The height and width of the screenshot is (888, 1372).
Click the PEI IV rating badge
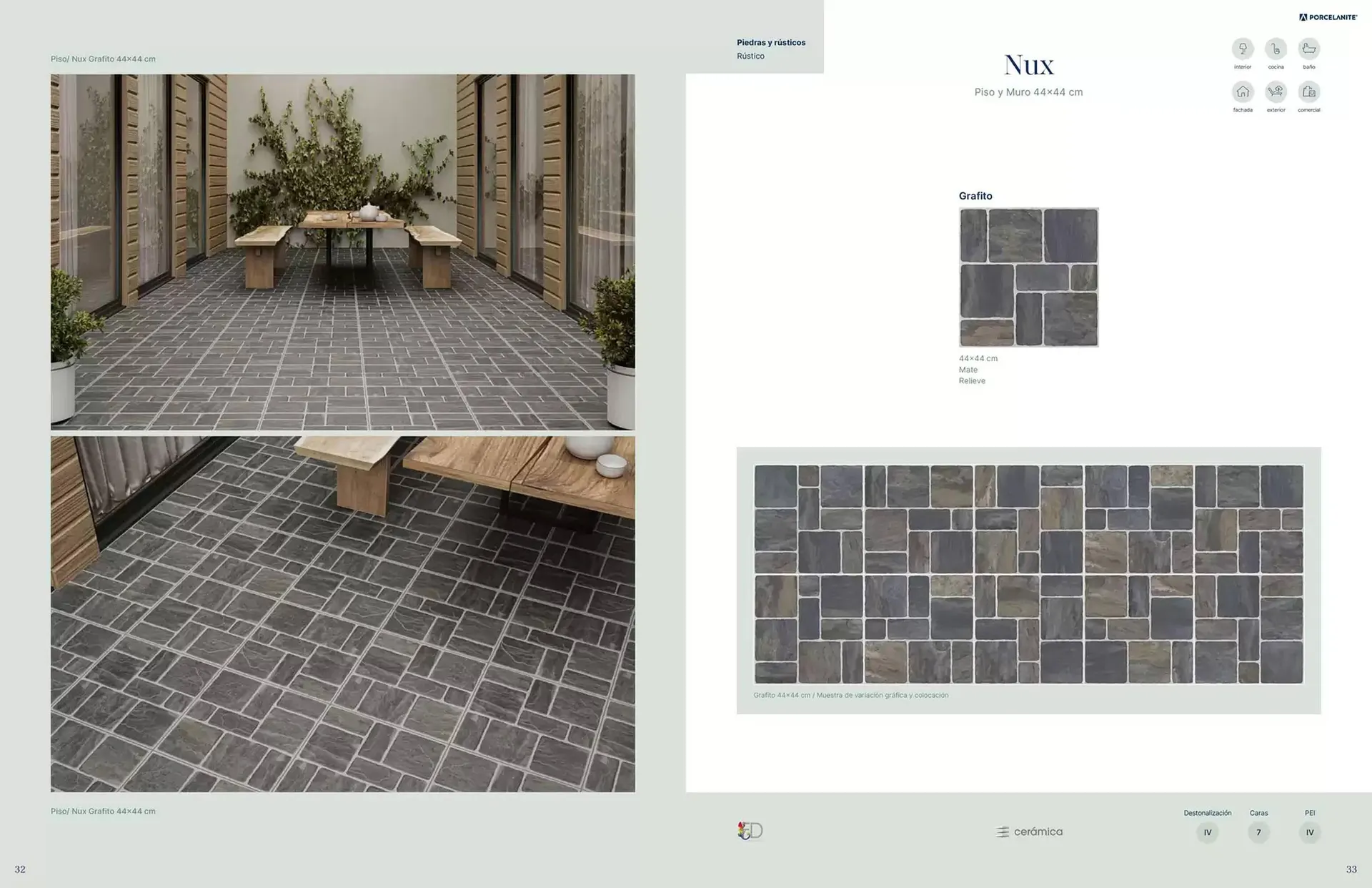(1310, 832)
